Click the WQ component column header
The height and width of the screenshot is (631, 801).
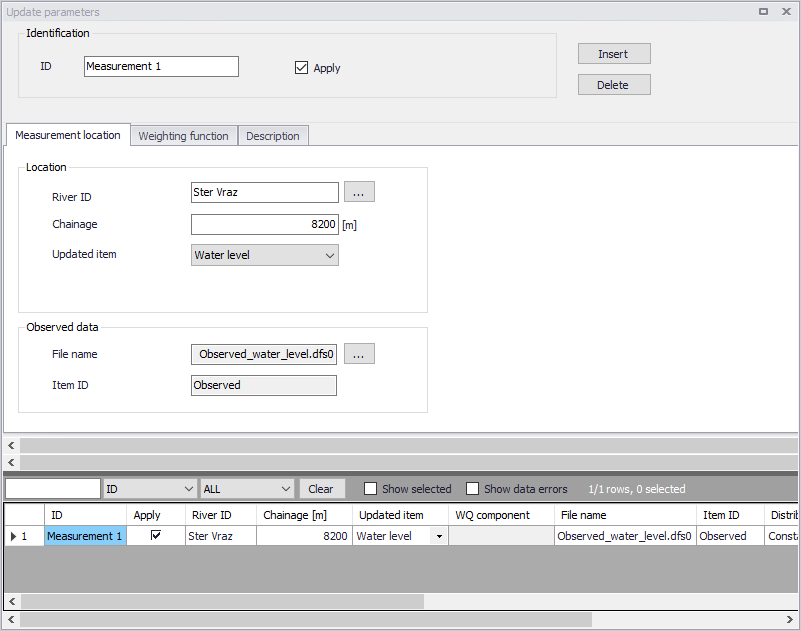[x=501, y=515]
